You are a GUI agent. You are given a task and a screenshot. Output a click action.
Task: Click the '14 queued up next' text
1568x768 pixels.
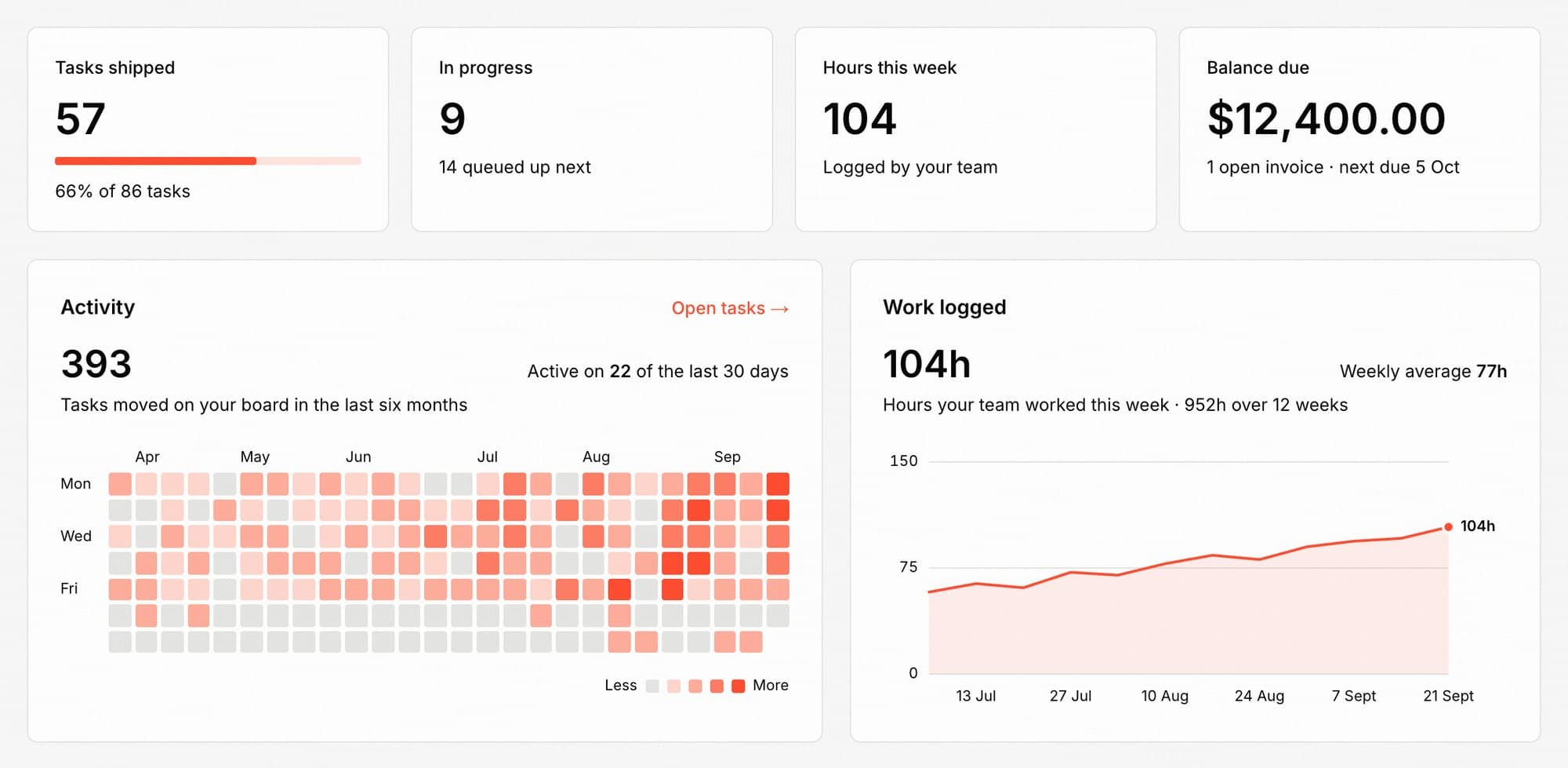click(514, 167)
